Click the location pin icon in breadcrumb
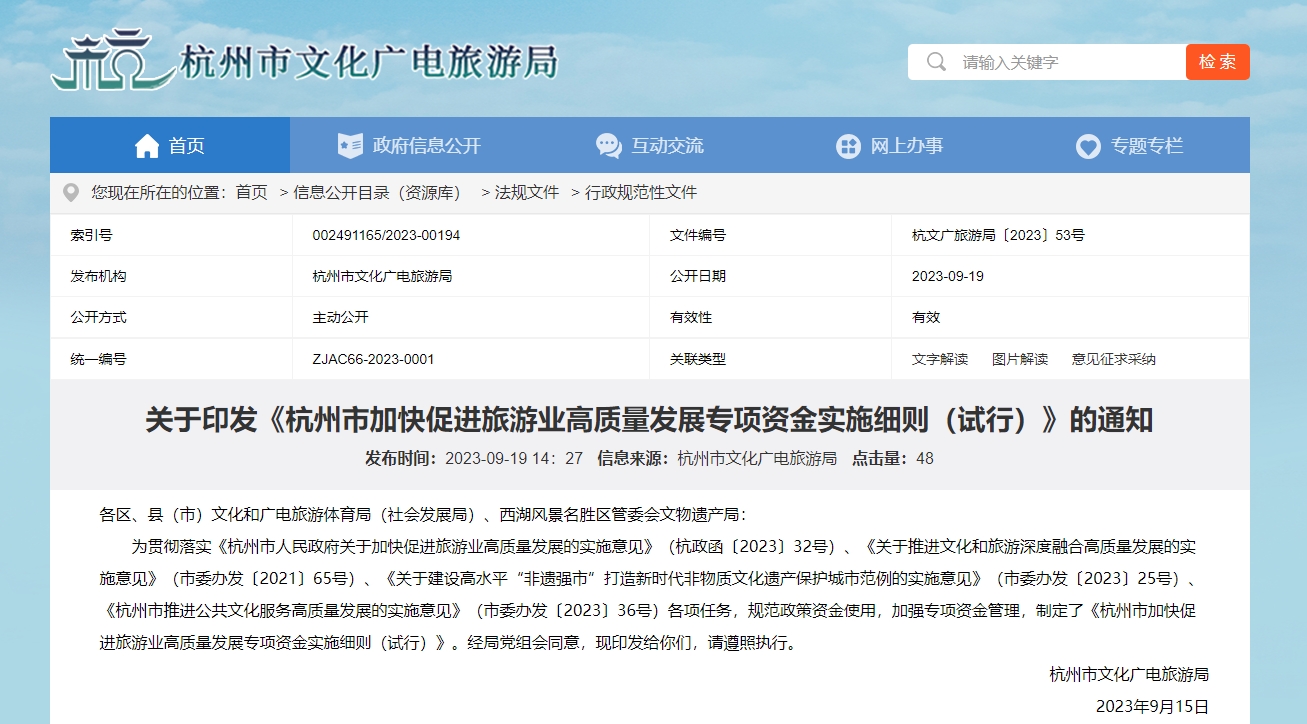 tap(71, 192)
